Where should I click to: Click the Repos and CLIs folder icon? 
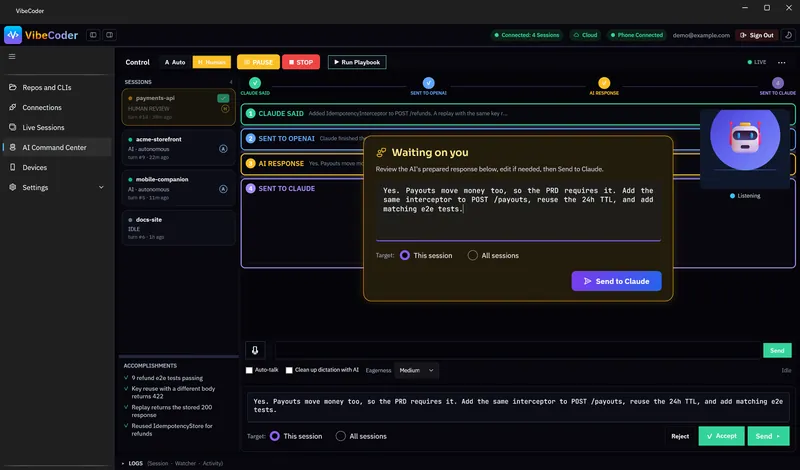click(13, 87)
